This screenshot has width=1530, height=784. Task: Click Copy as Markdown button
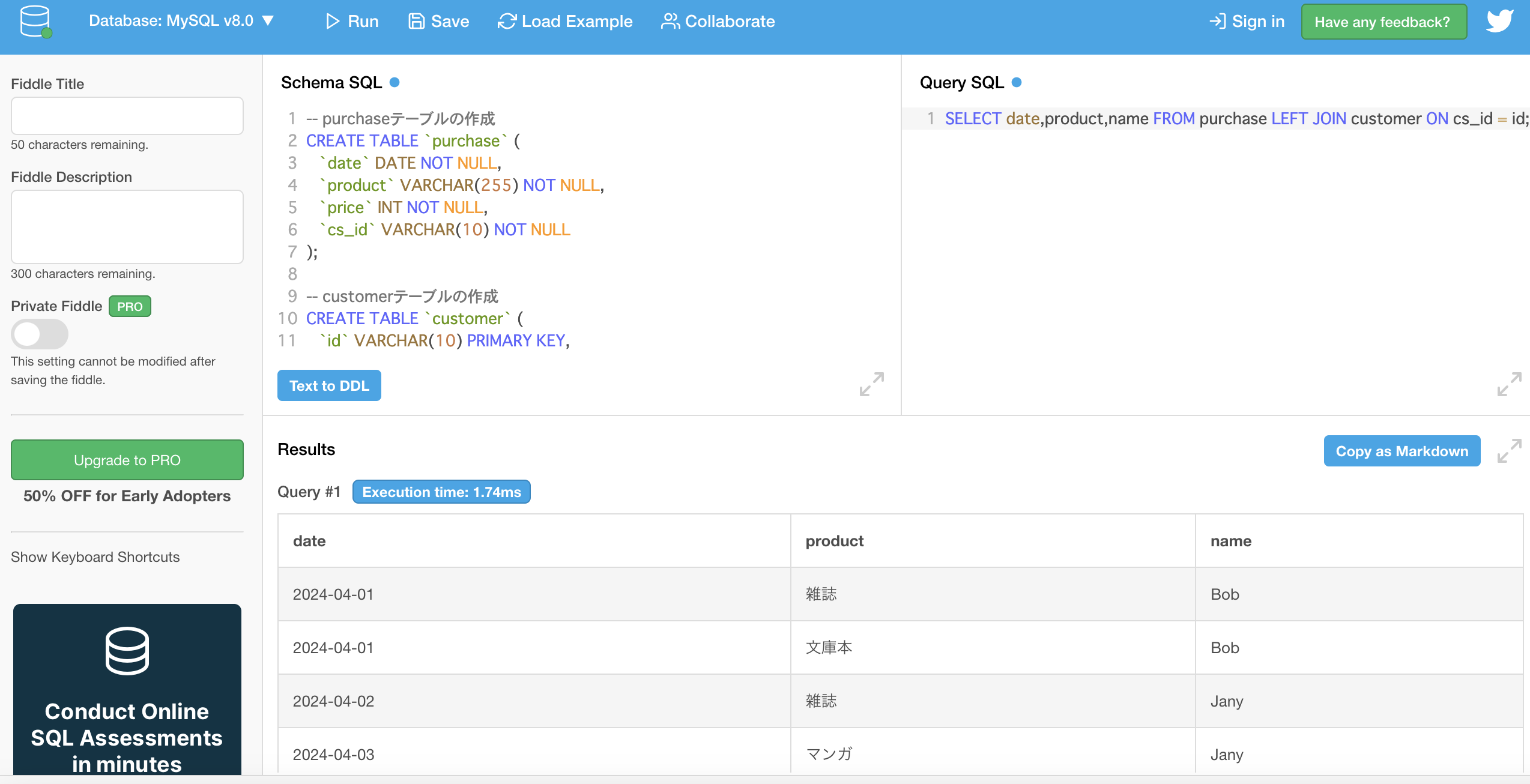coord(1402,451)
